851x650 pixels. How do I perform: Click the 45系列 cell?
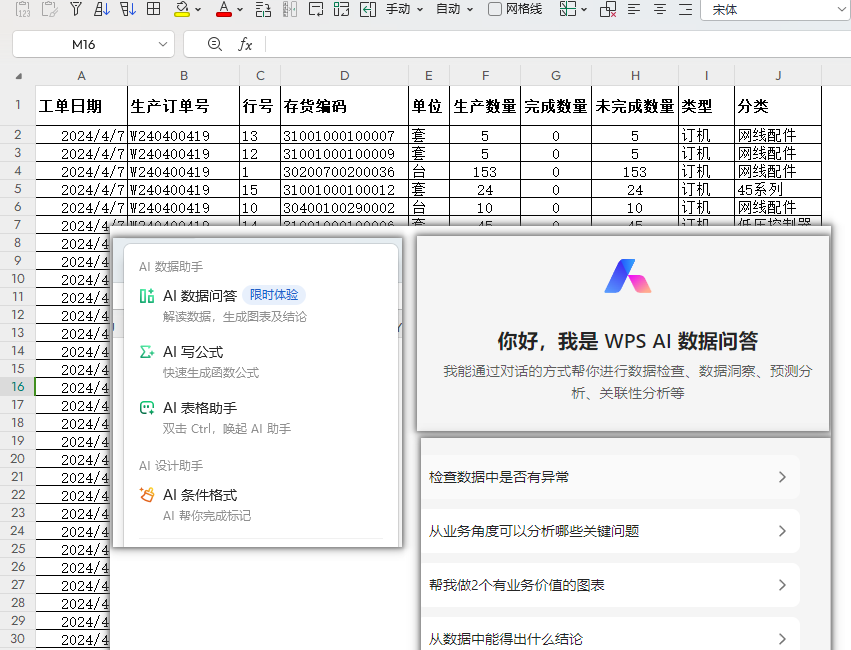778,189
